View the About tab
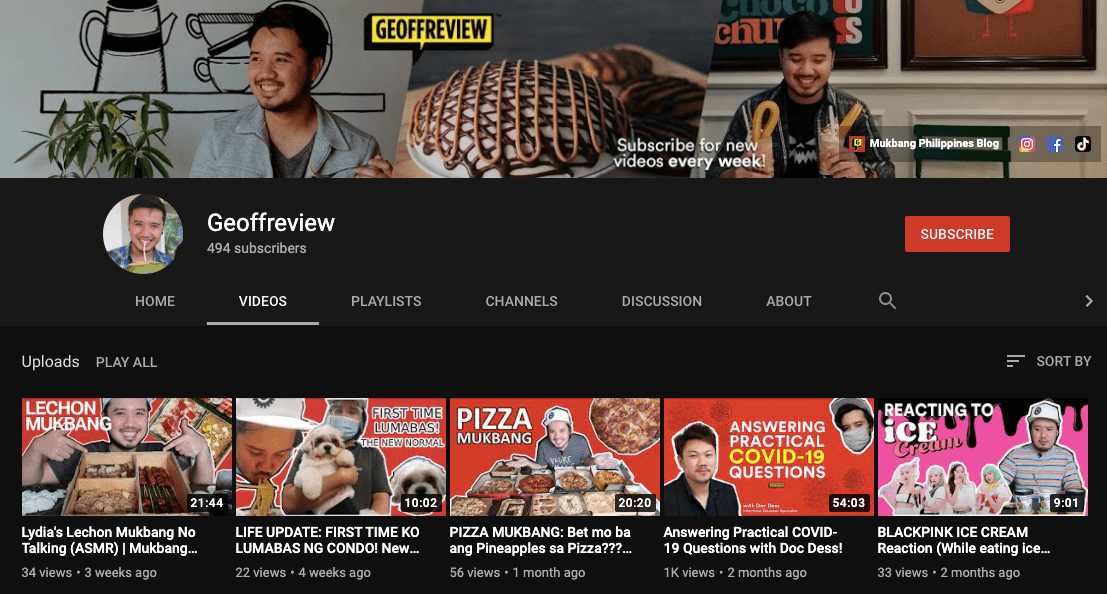Viewport: 1107px width, 594px height. tap(789, 301)
